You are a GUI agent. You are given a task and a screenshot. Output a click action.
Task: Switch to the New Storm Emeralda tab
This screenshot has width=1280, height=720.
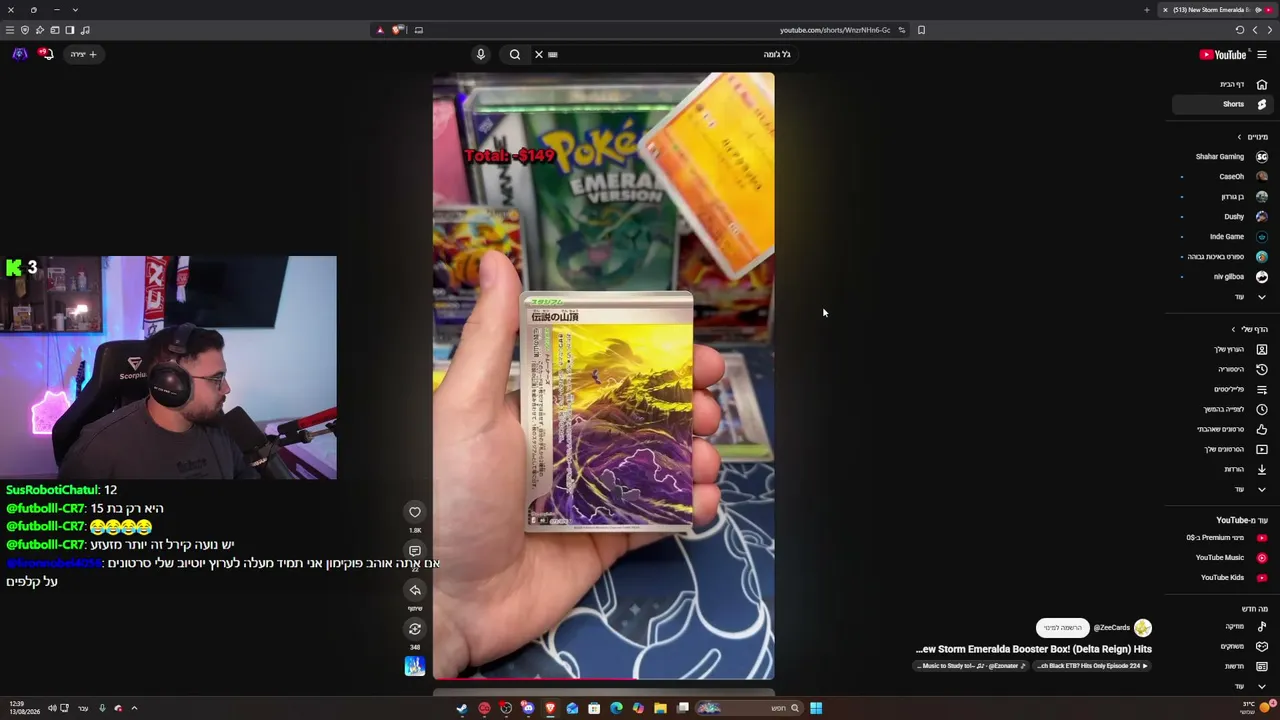click(1218, 10)
